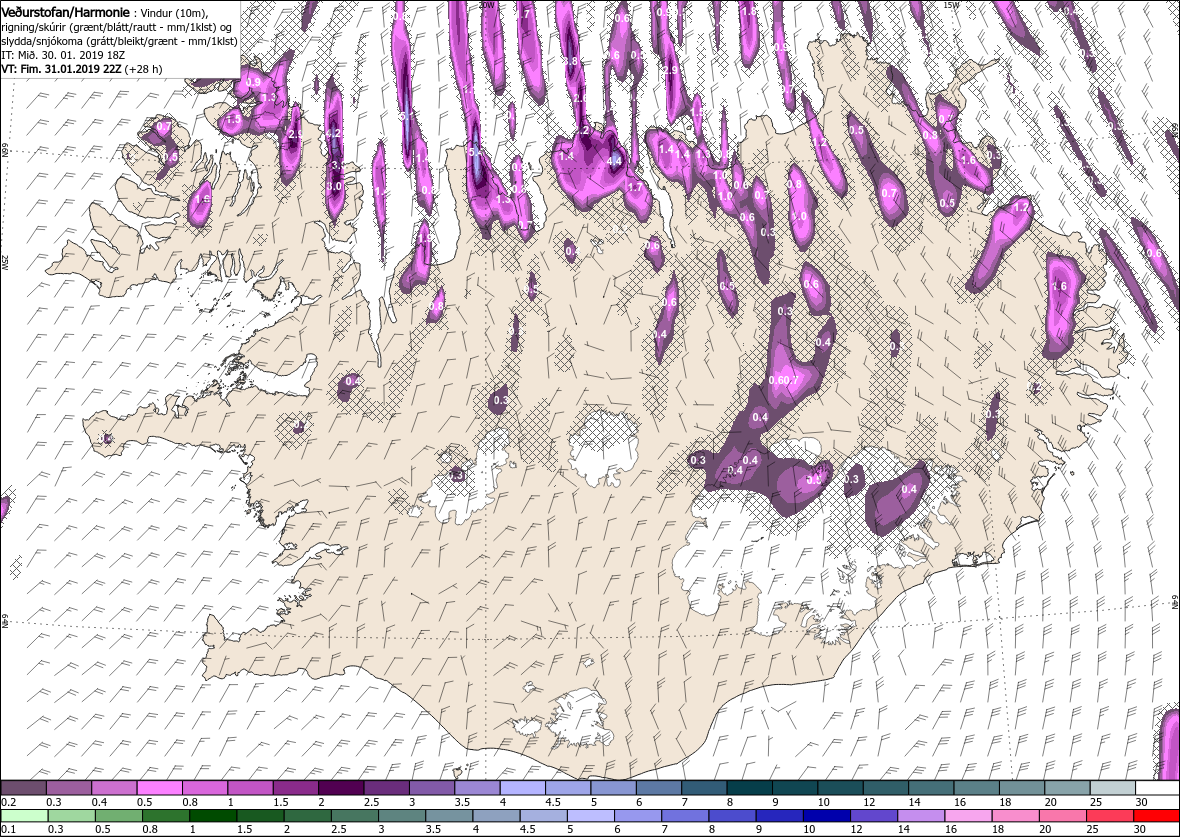The height and width of the screenshot is (837, 1180).
Task: Click upper legend swatch between 12 and 14
Action: tap(885, 787)
